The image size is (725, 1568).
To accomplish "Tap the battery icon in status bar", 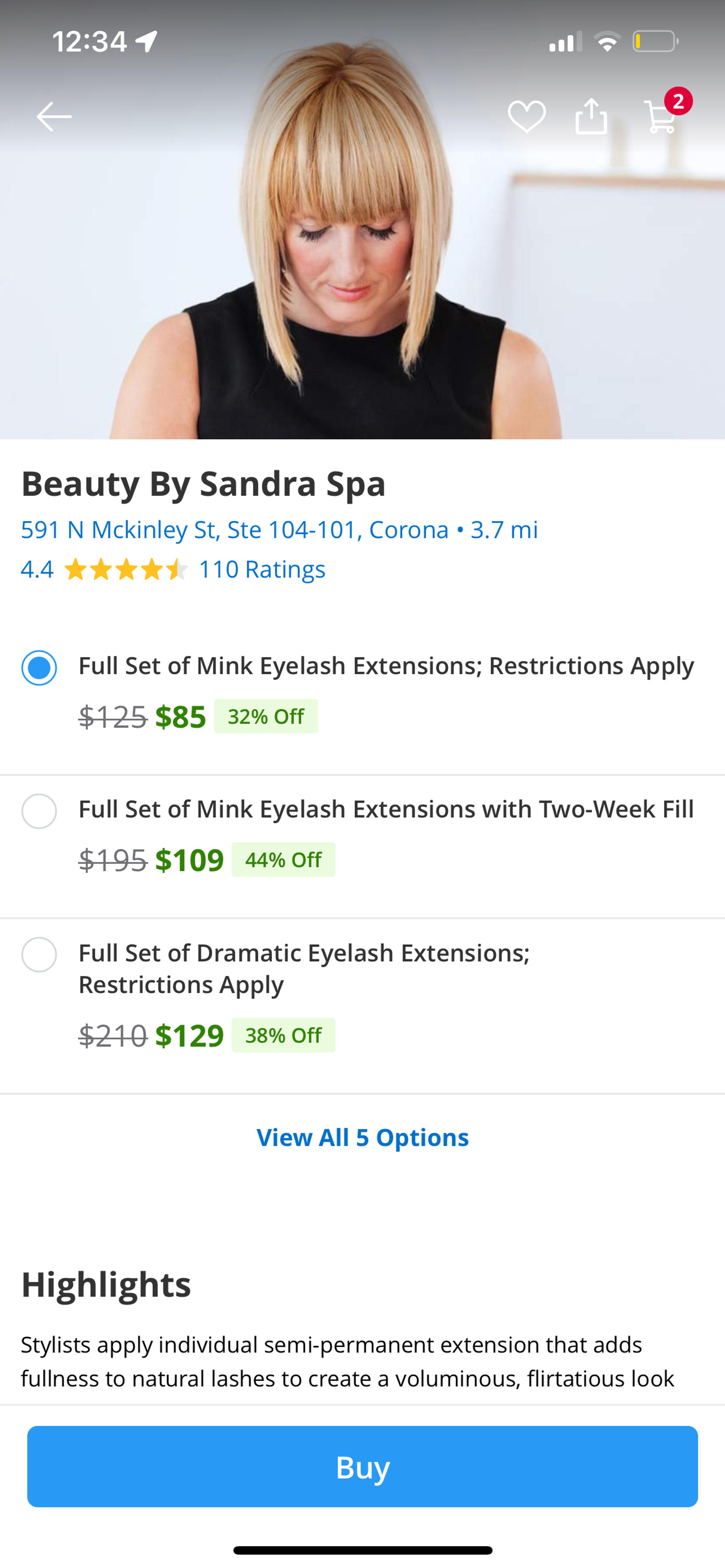I will (655, 42).
